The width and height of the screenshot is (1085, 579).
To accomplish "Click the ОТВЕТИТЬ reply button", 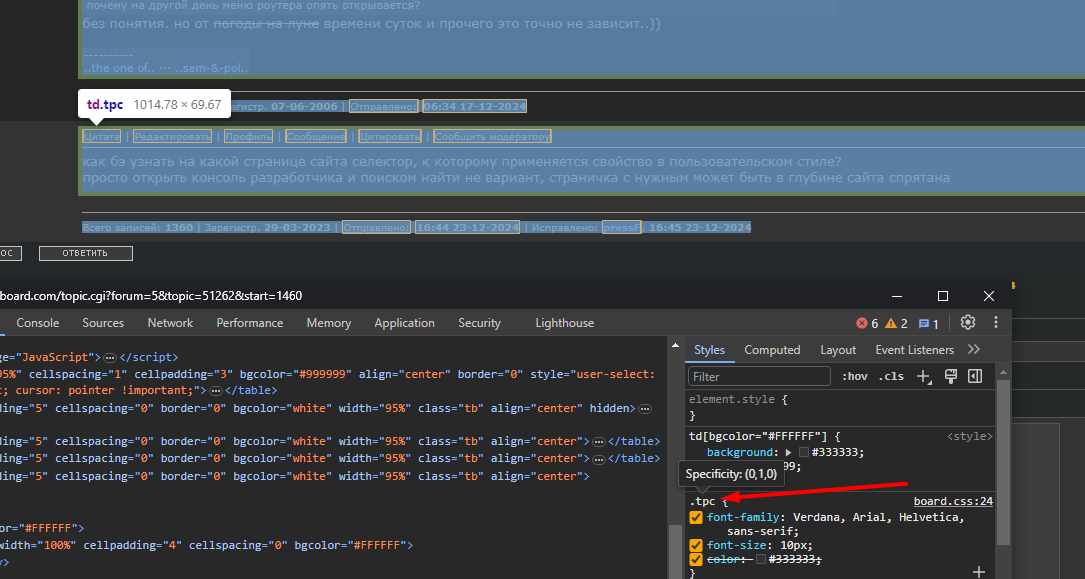I will 86,253.
